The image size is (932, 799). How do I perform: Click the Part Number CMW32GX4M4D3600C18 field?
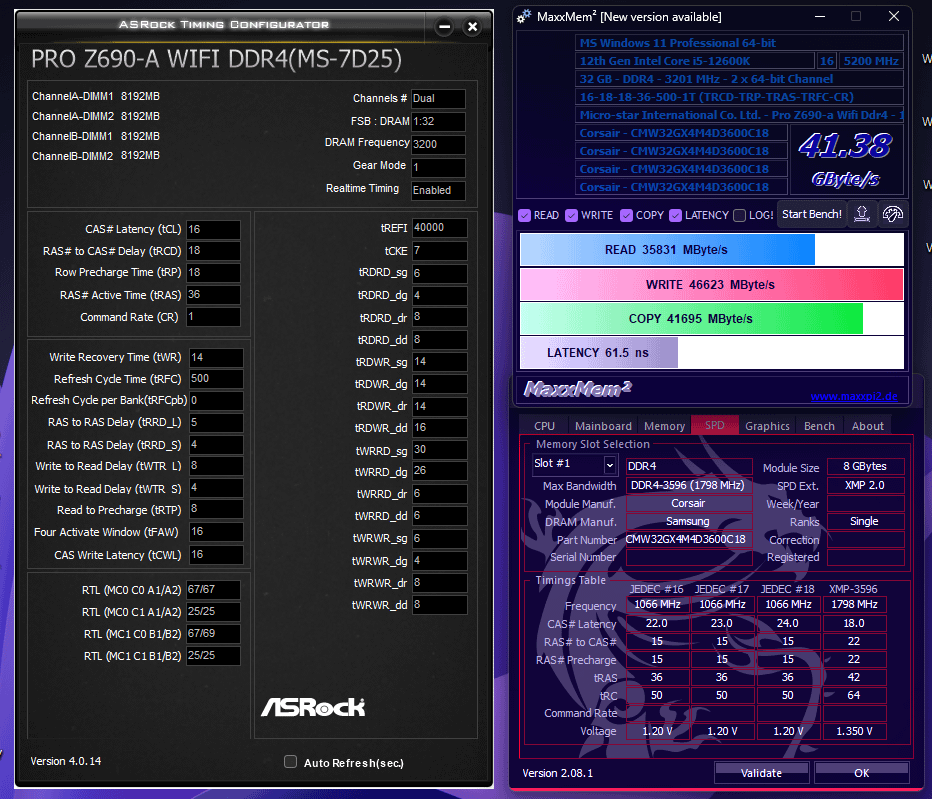point(688,539)
